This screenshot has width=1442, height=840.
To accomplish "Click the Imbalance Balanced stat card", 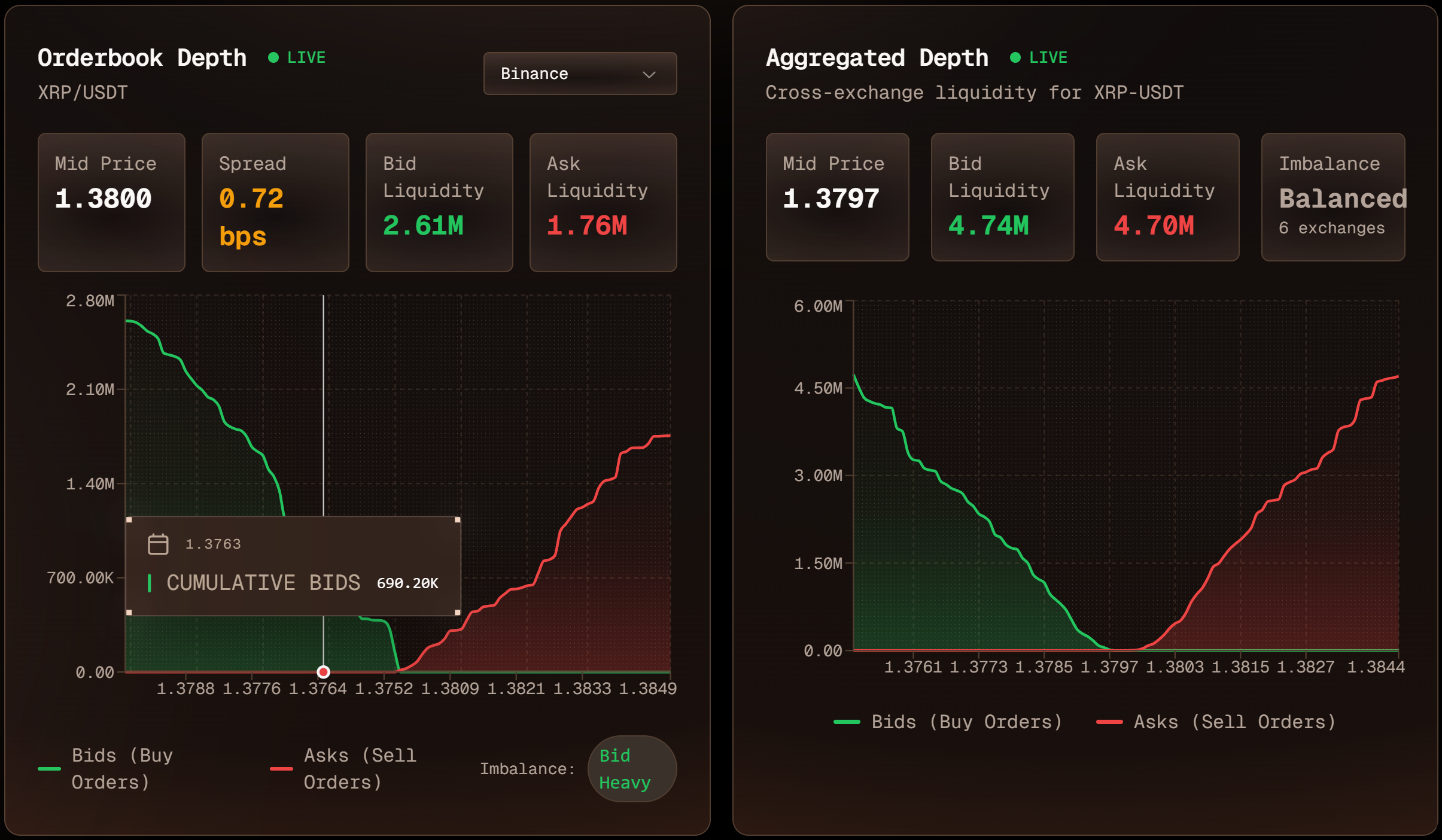I will coord(1333,197).
